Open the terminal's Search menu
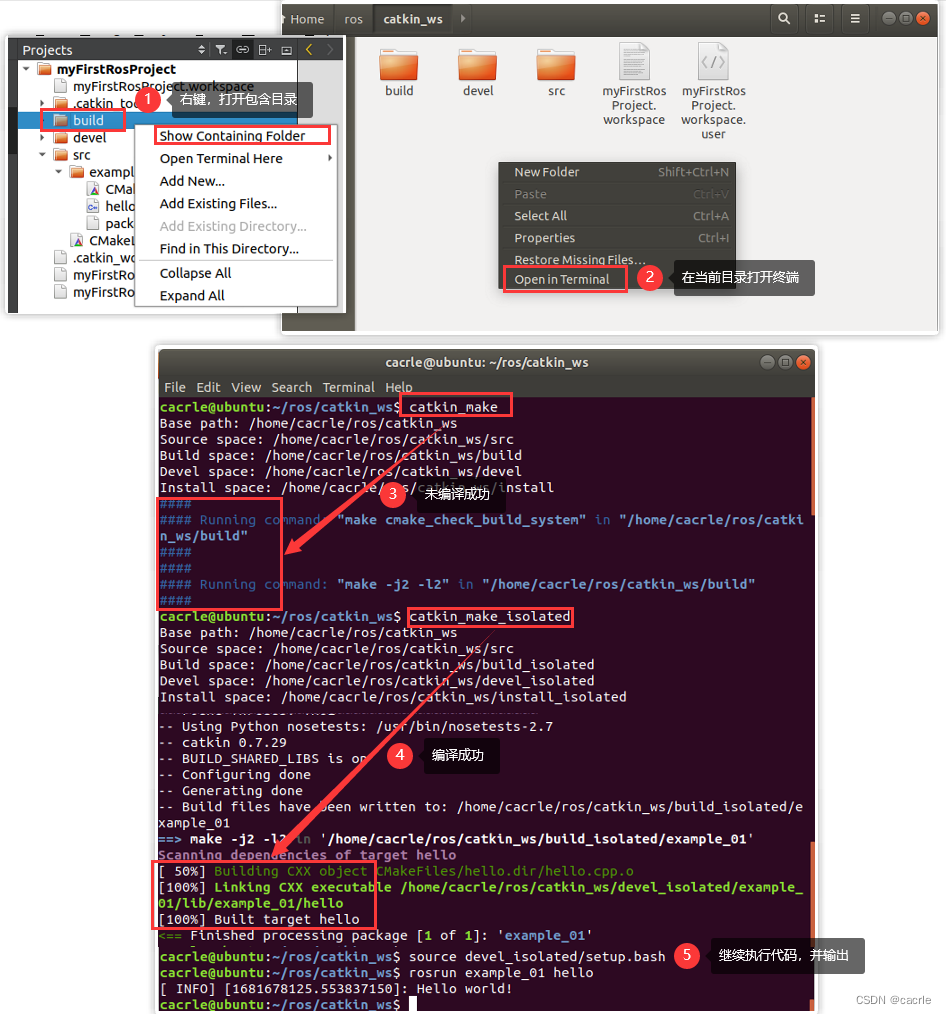Screen dimensions: 946x1014 [x=291, y=388]
